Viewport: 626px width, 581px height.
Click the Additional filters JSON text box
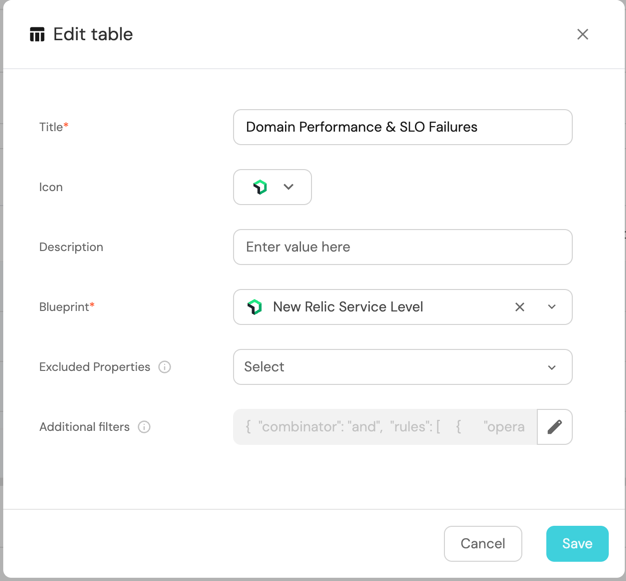pyautogui.click(x=385, y=427)
